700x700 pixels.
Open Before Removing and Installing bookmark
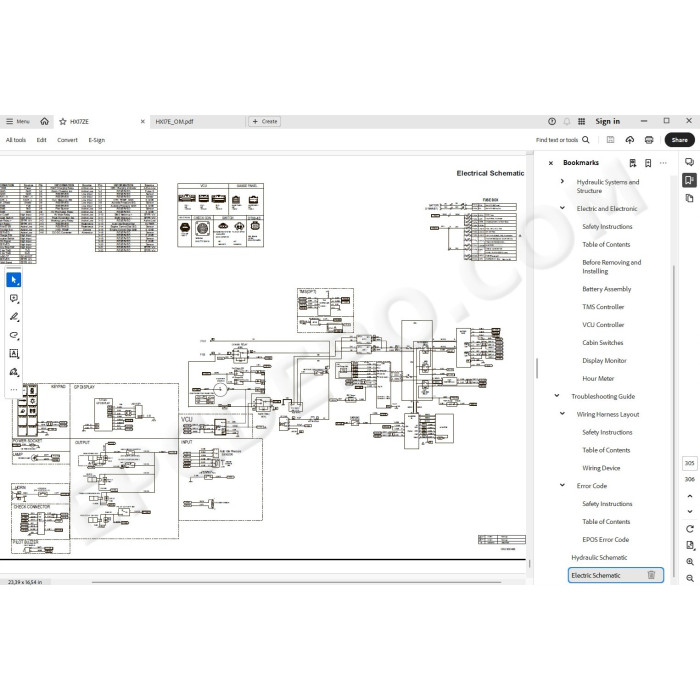pos(612,267)
